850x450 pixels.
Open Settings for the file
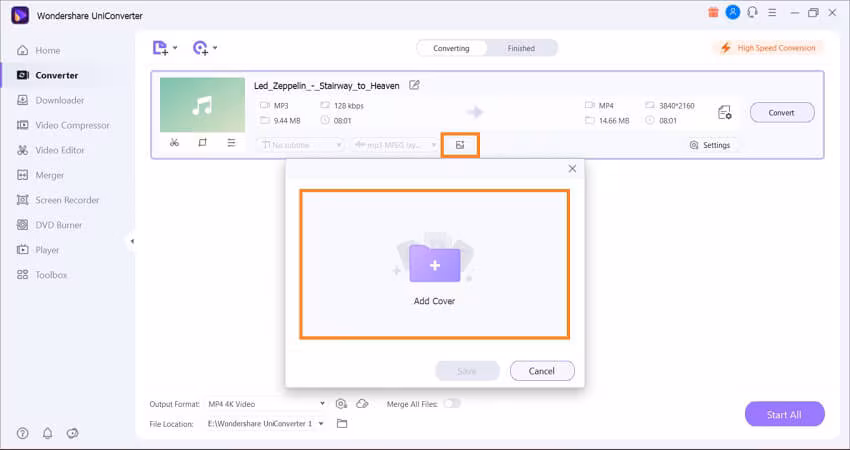pos(710,145)
